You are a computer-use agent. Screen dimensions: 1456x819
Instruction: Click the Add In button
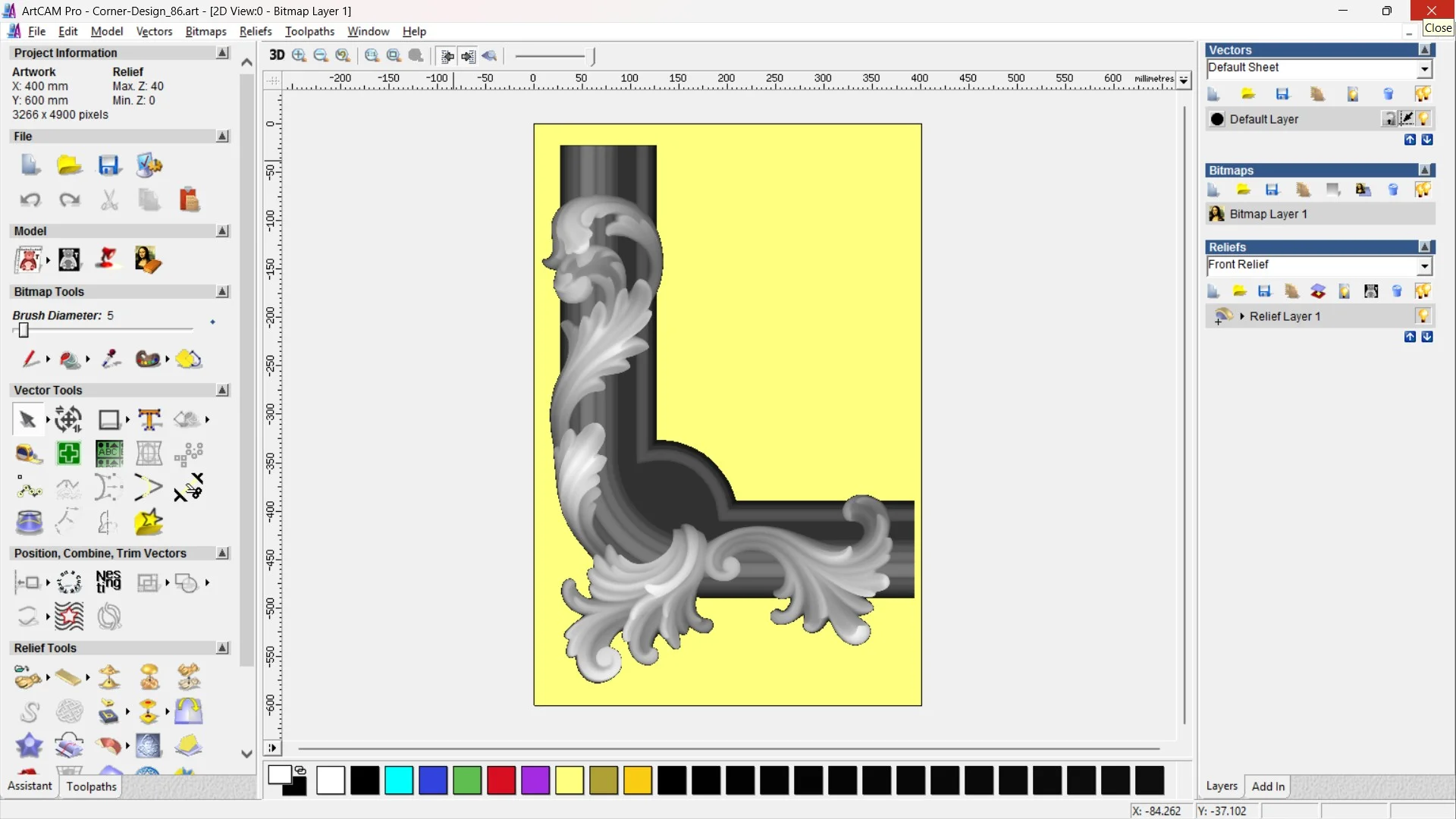1269,786
